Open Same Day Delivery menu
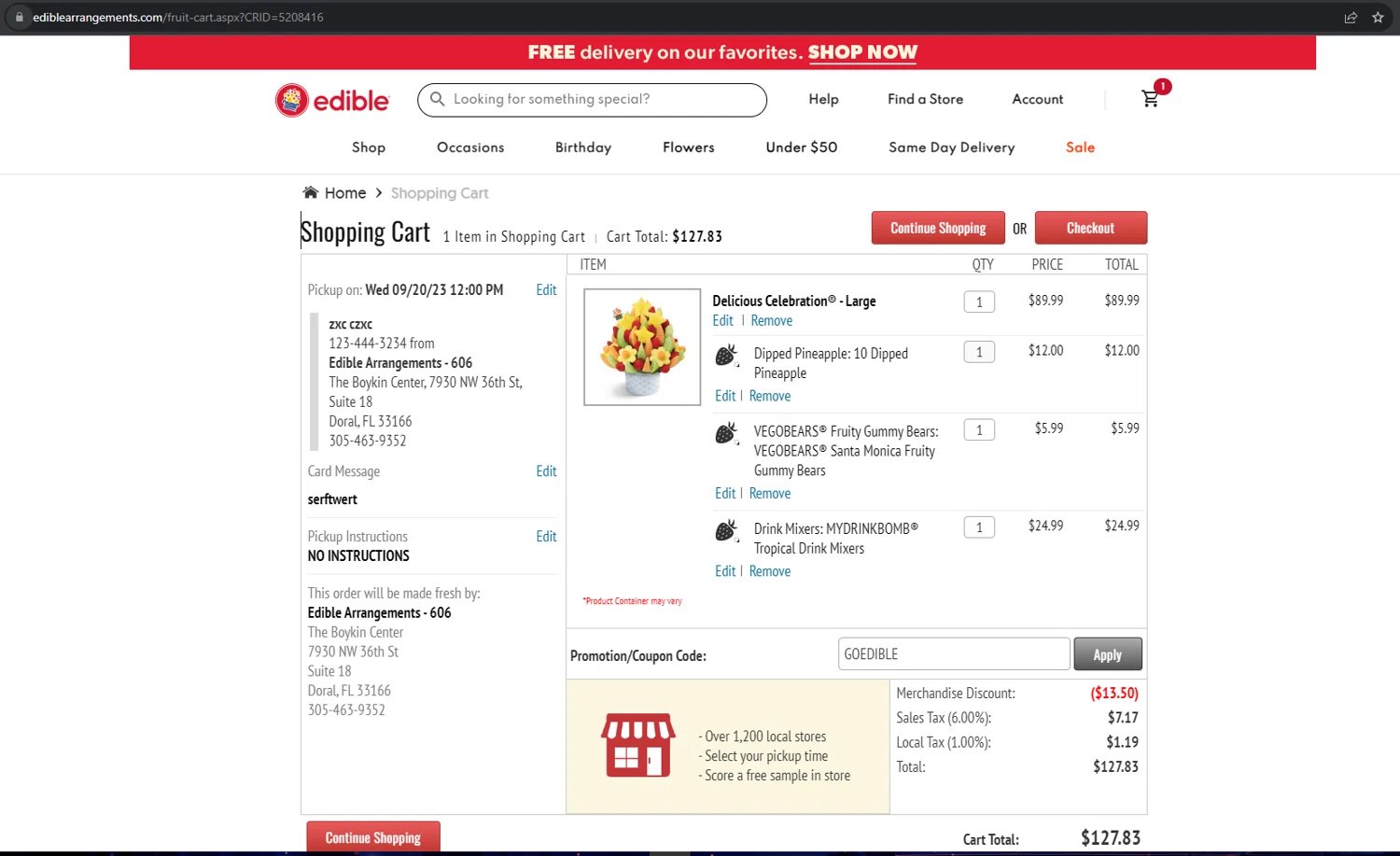This screenshot has width=1400, height=856. coord(952,147)
